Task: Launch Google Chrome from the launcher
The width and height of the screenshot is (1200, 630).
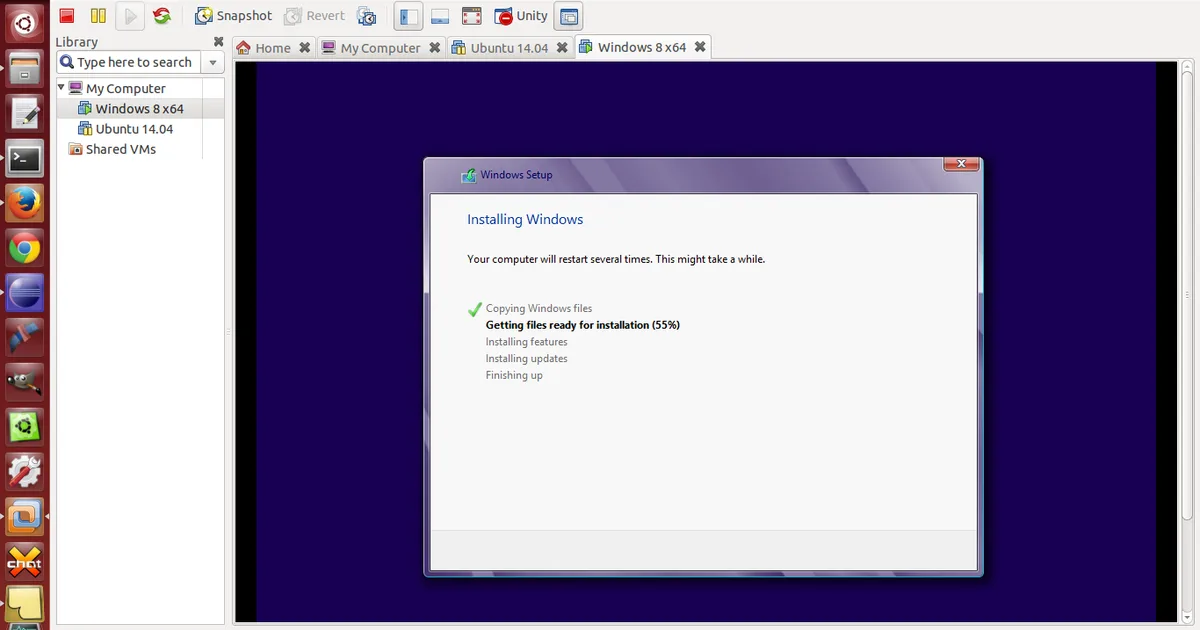Action: coord(25,248)
